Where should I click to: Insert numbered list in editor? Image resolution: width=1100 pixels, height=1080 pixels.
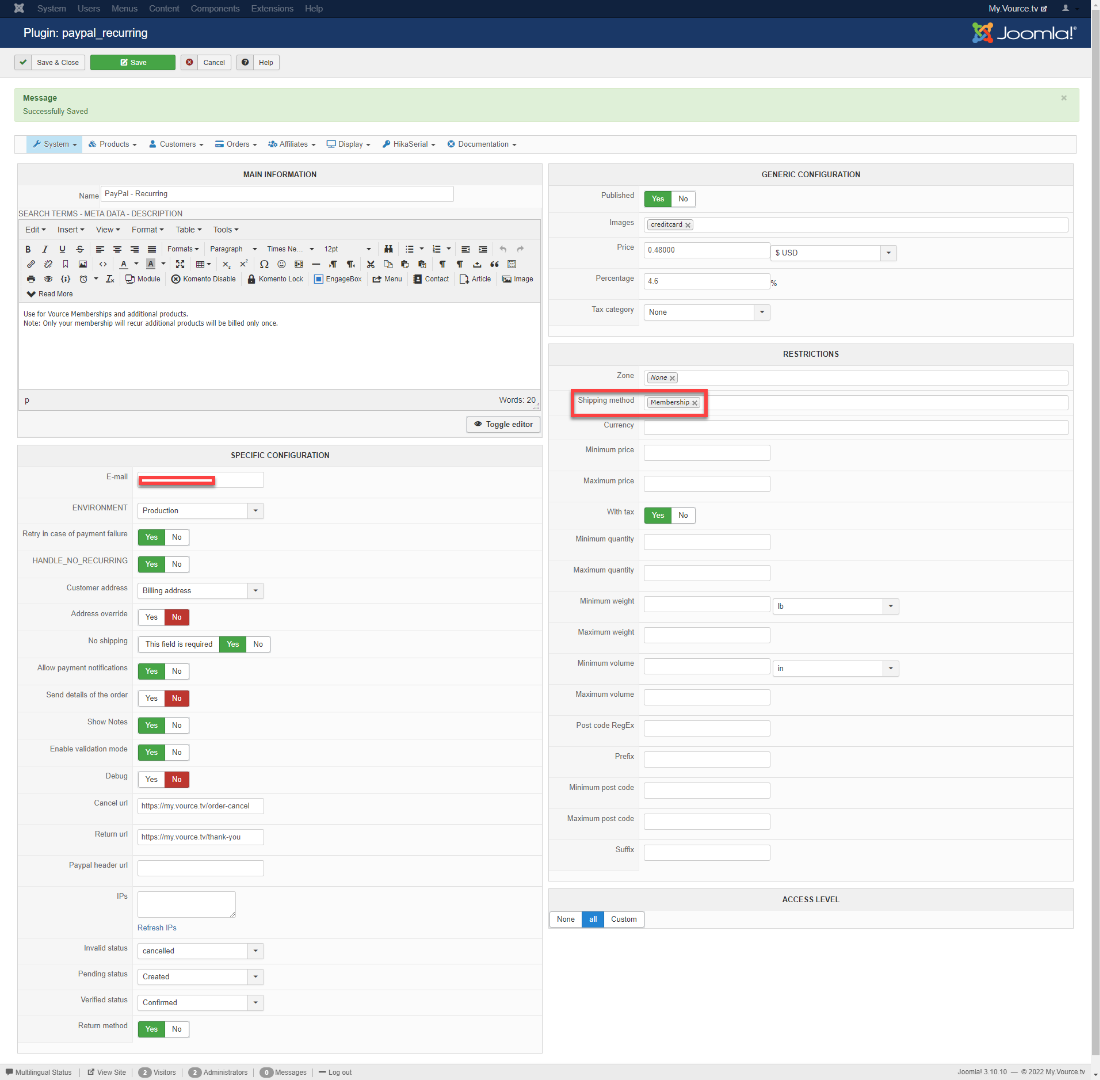coord(436,249)
